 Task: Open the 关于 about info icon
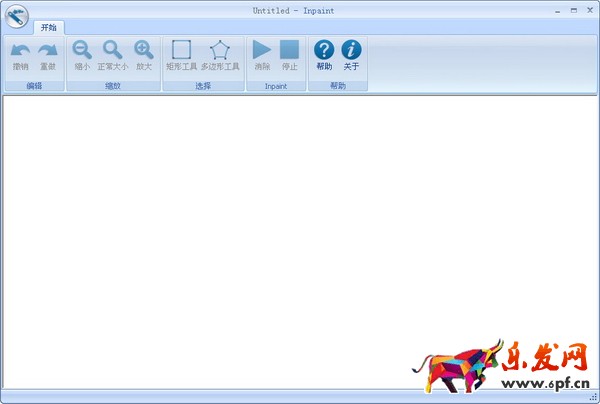click(x=351, y=51)
